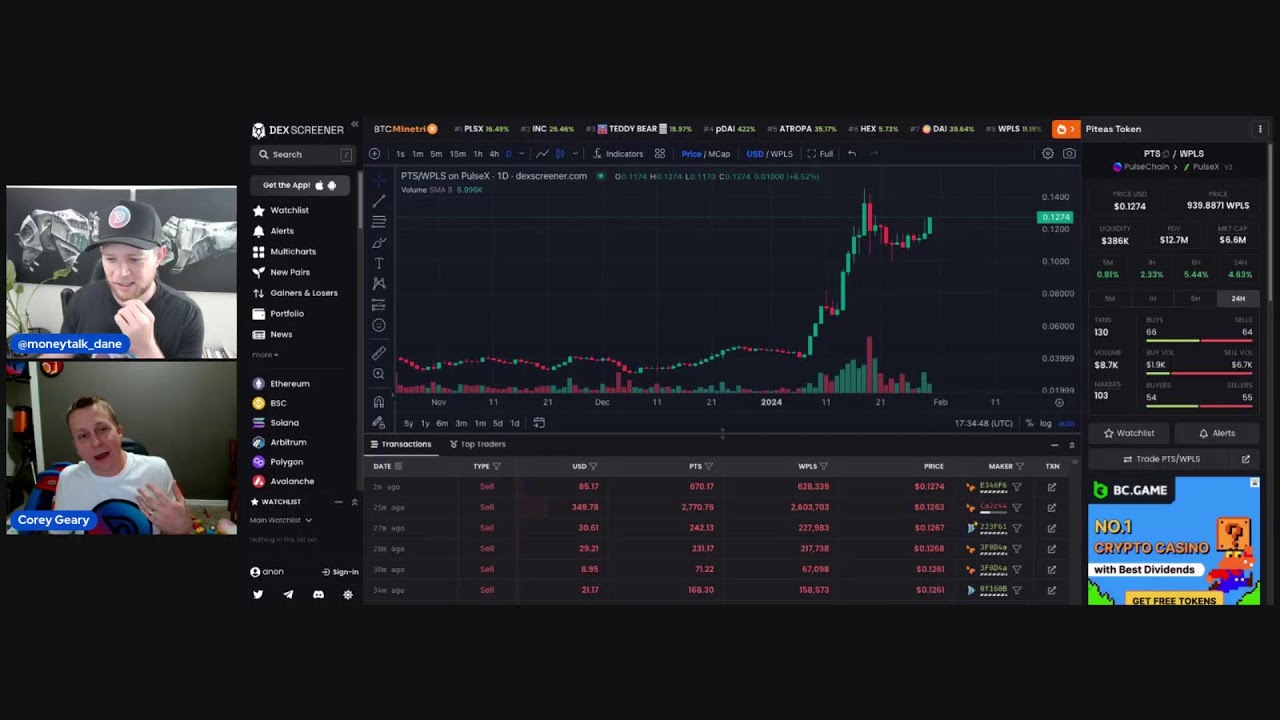This screenshot has height=720, width=1280.
Task: Toggle auto scale on chart
Action: (x=1066, y=423)
